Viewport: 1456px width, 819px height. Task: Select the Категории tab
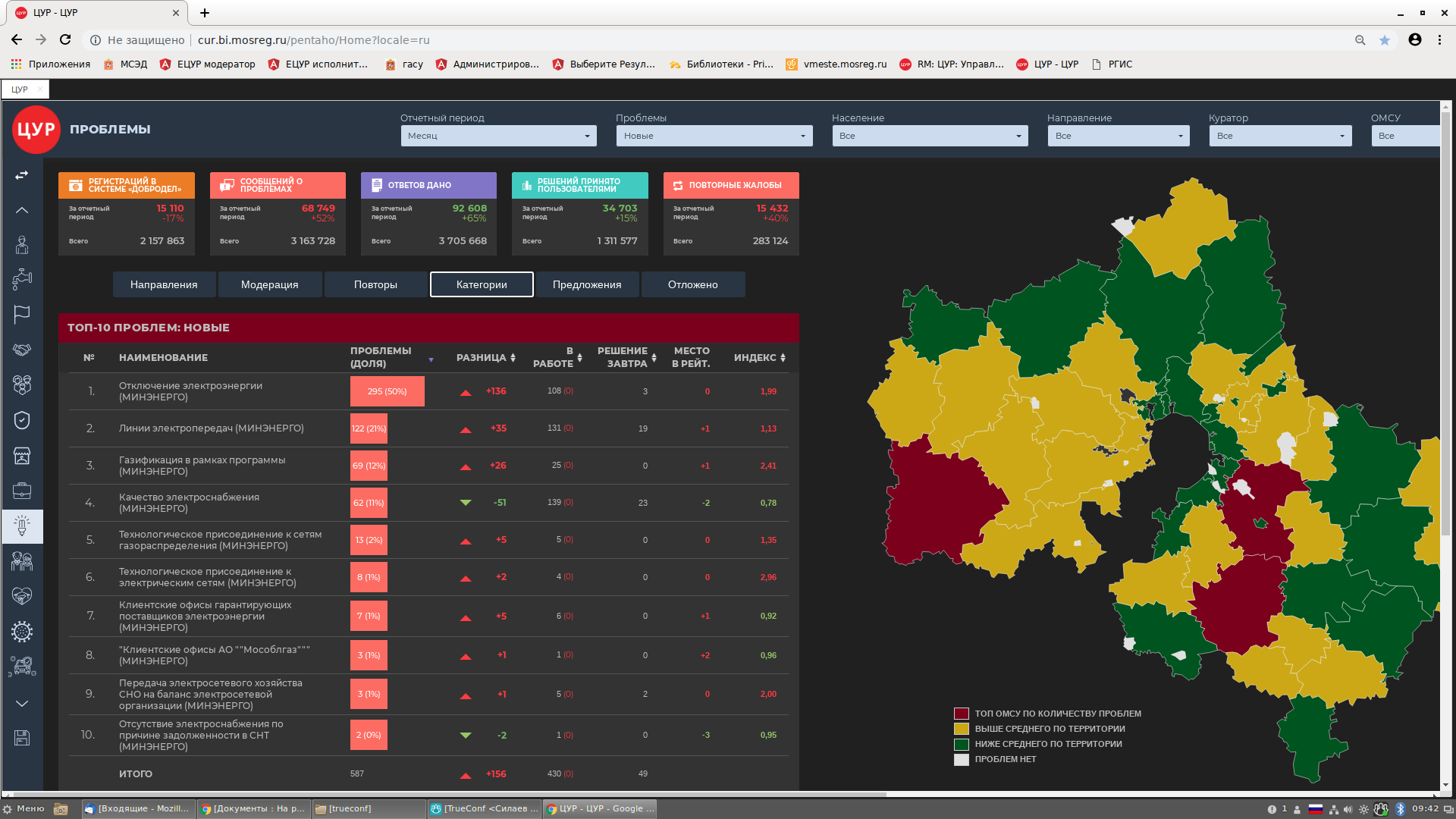click(x=482, y=284)
